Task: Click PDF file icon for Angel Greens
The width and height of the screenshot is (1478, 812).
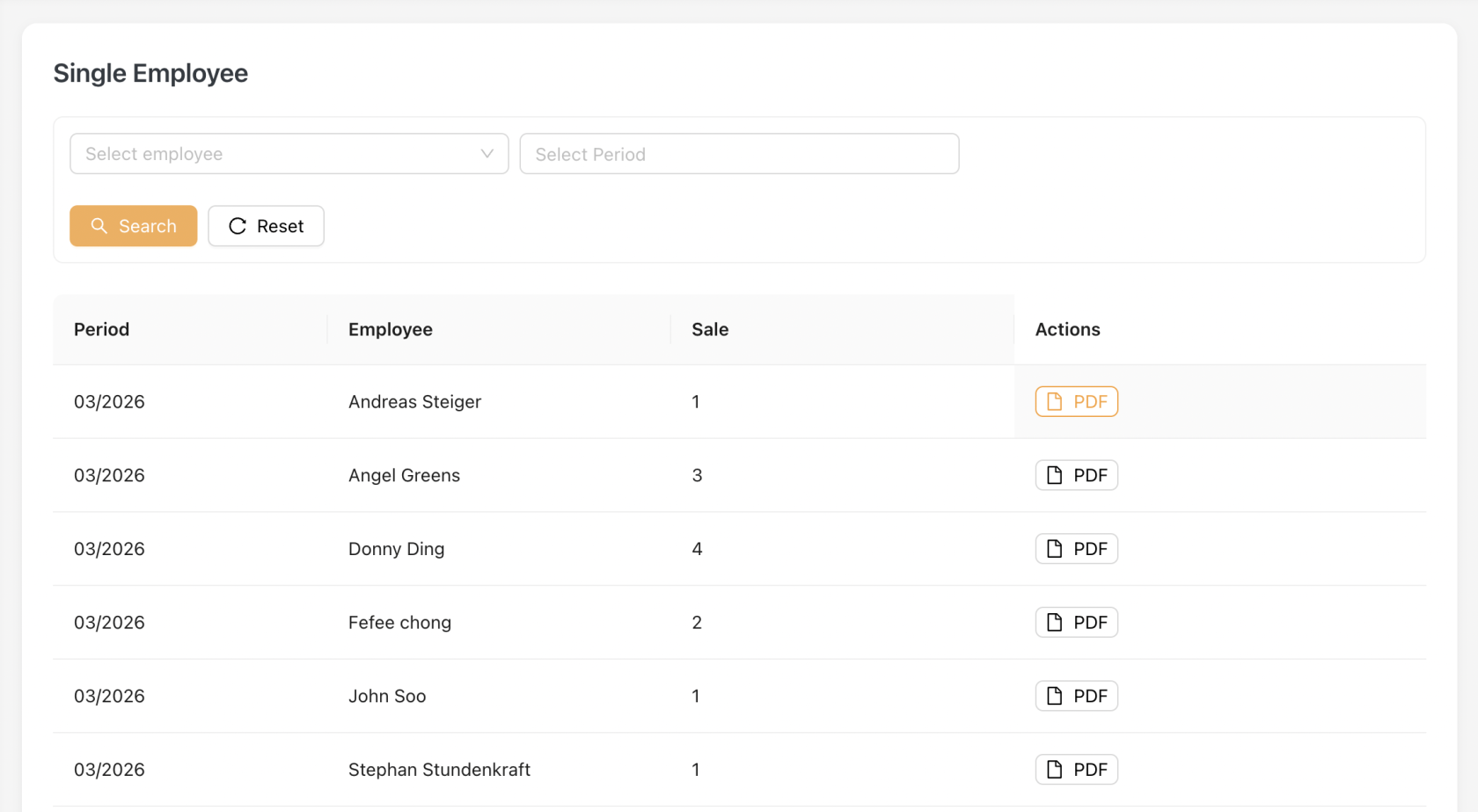Action: pos(1054,475)
